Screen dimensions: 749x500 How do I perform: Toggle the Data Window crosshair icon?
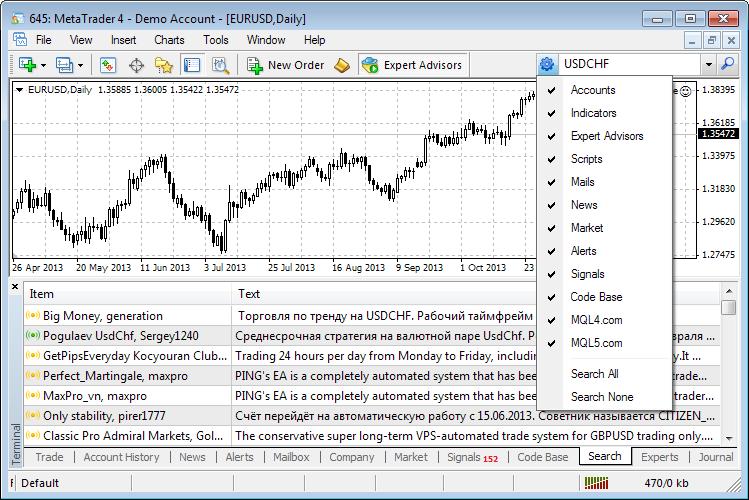(x=137, y=64)
